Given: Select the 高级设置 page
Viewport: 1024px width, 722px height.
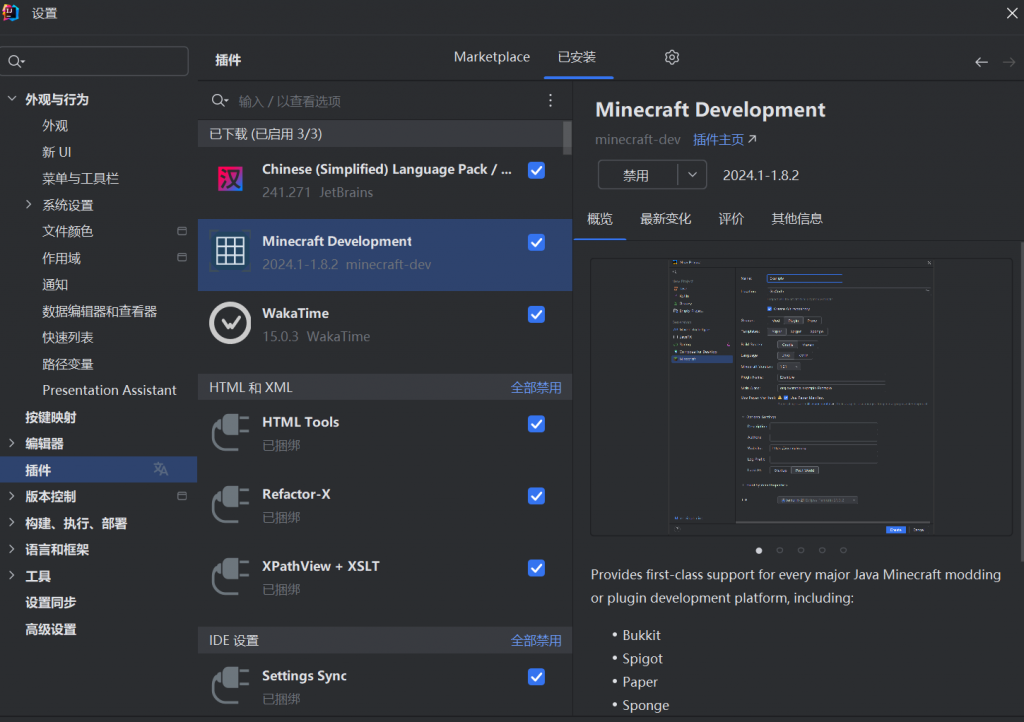Looking at the screenshot, I should point(51,629).
